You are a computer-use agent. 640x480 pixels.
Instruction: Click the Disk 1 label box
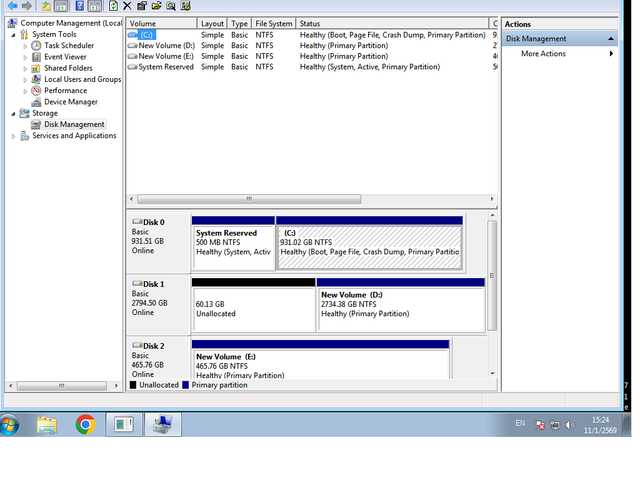158,304
